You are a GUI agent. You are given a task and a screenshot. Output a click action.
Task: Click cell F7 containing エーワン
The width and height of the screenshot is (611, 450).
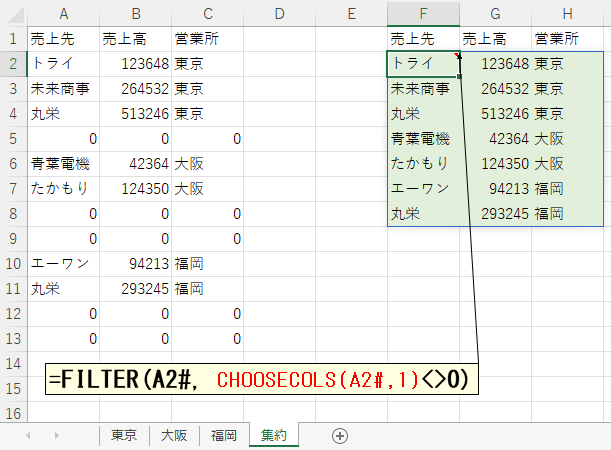tap(424, 189)
